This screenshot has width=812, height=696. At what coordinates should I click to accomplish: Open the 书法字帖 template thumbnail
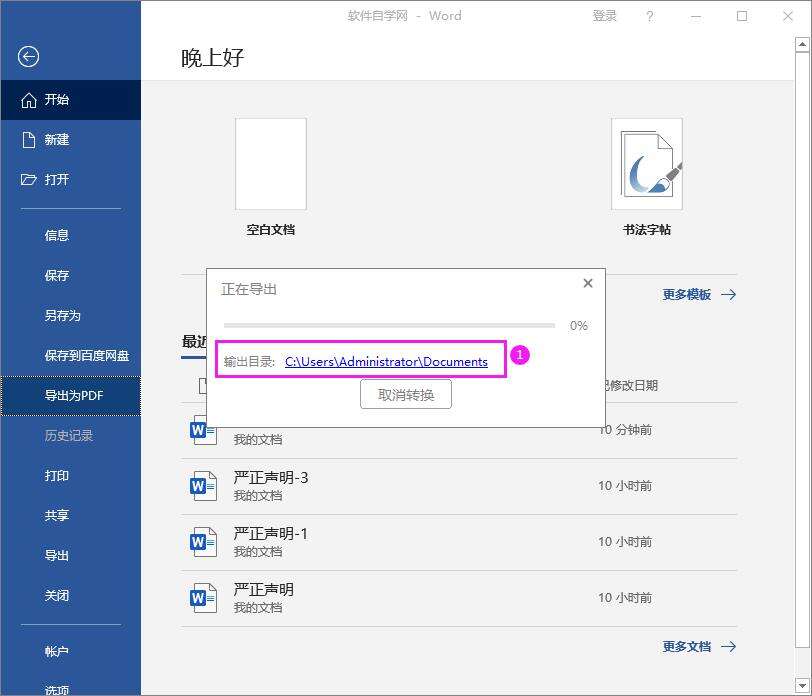pos(647,164)
